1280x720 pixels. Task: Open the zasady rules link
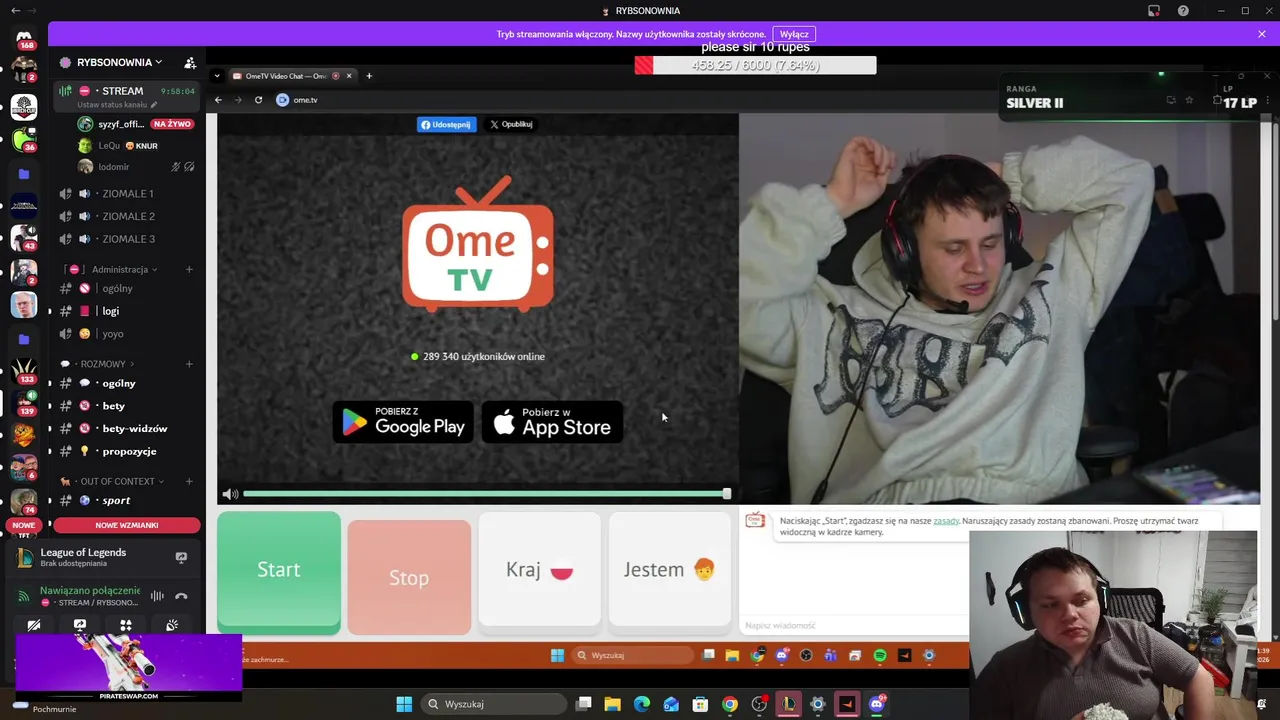[x=946, y=521]
